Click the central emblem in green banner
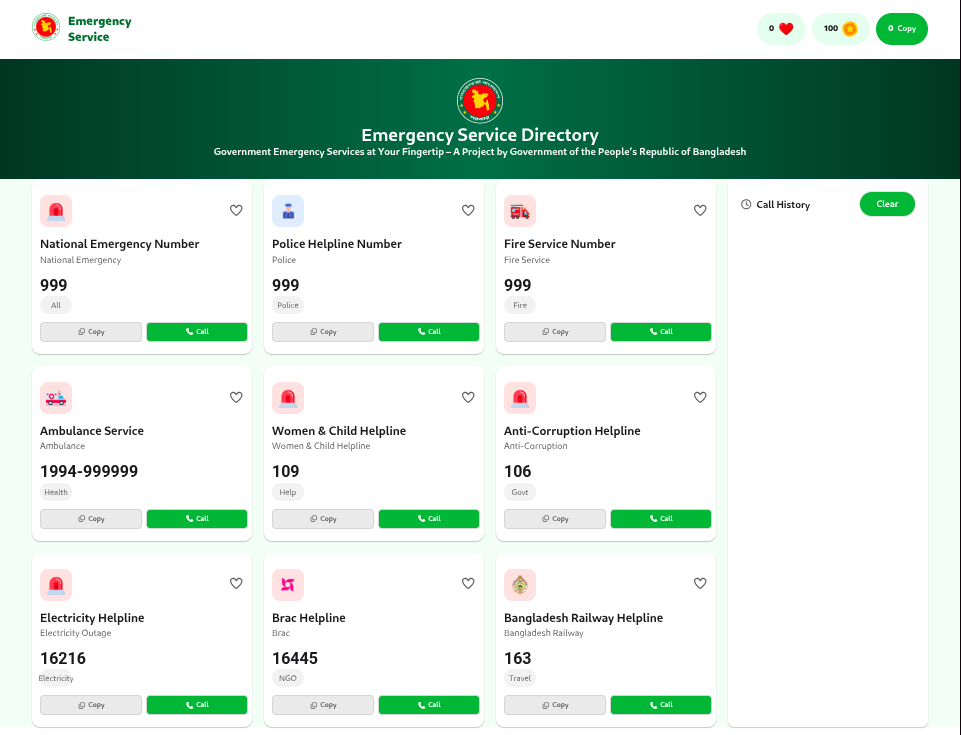The height and width of the screenshot is (735, 961). (x=480, y=100)
